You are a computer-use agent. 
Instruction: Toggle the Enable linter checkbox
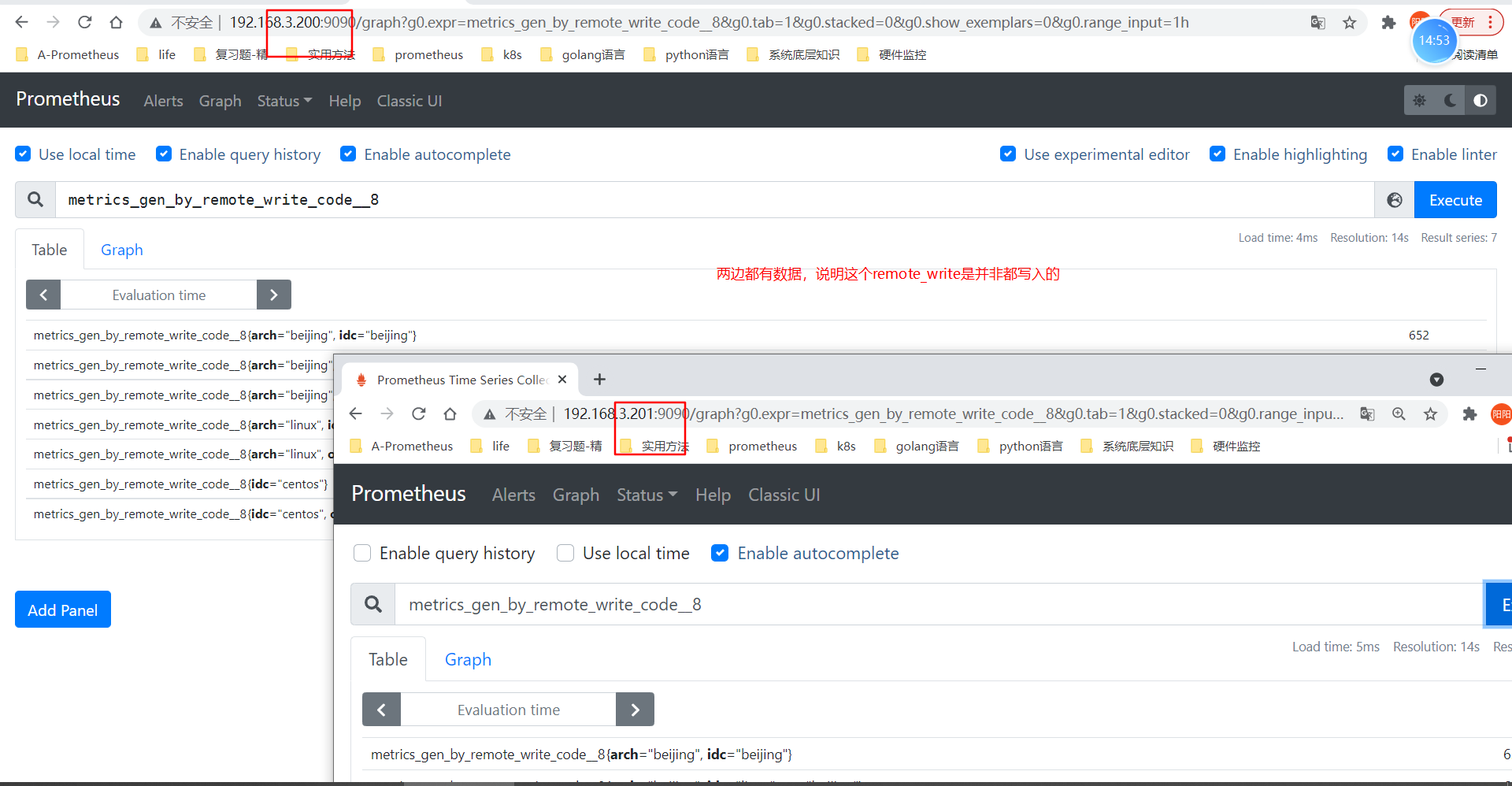1395,154
